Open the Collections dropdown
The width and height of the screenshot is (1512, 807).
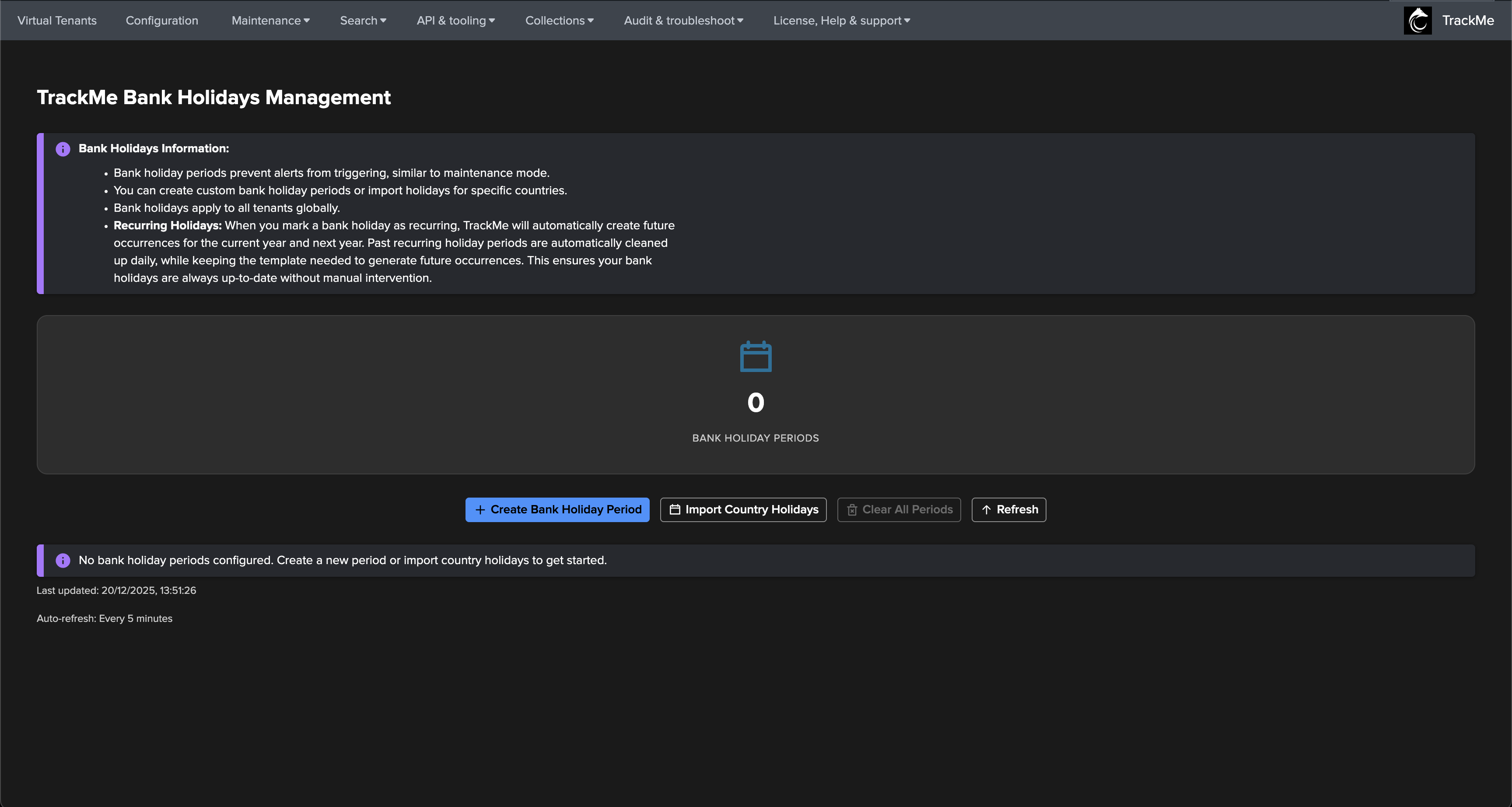tap(559, 21)
